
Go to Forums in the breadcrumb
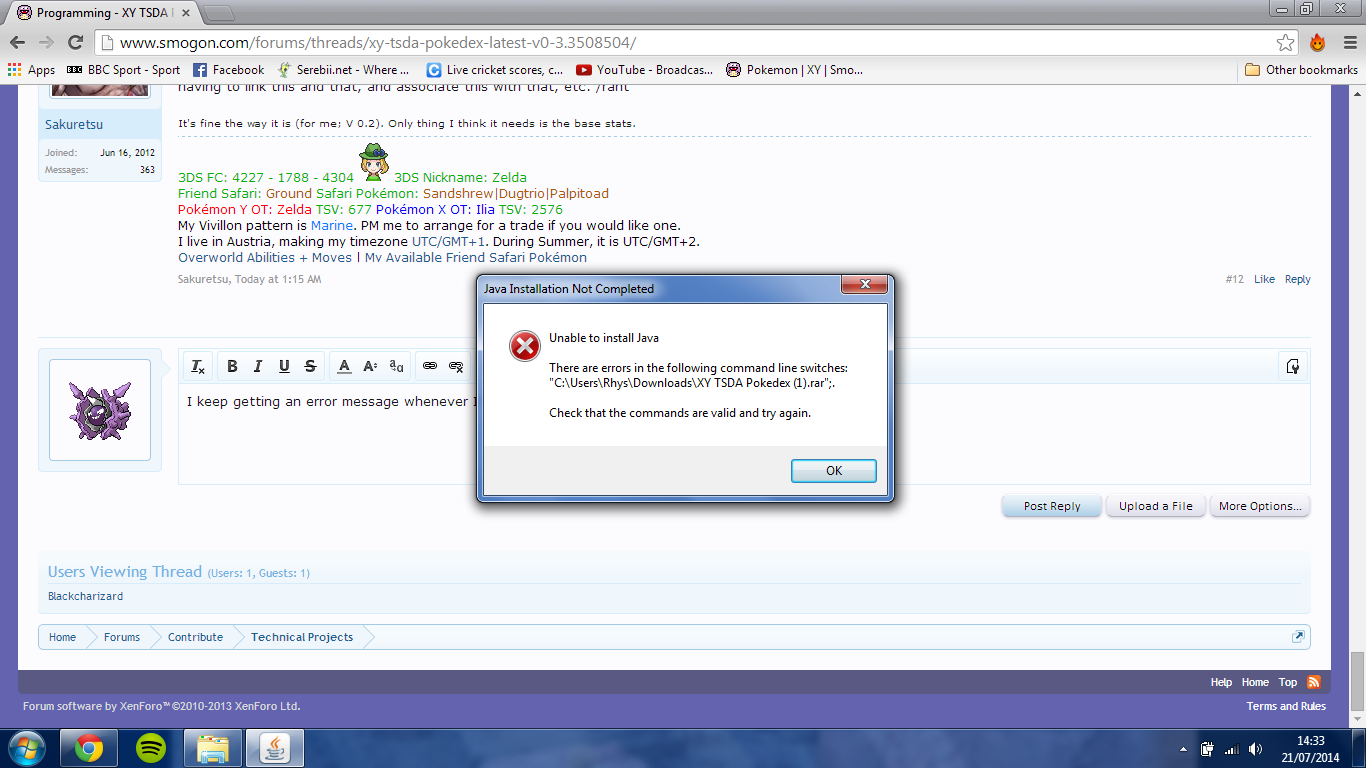tap(122, 637)
